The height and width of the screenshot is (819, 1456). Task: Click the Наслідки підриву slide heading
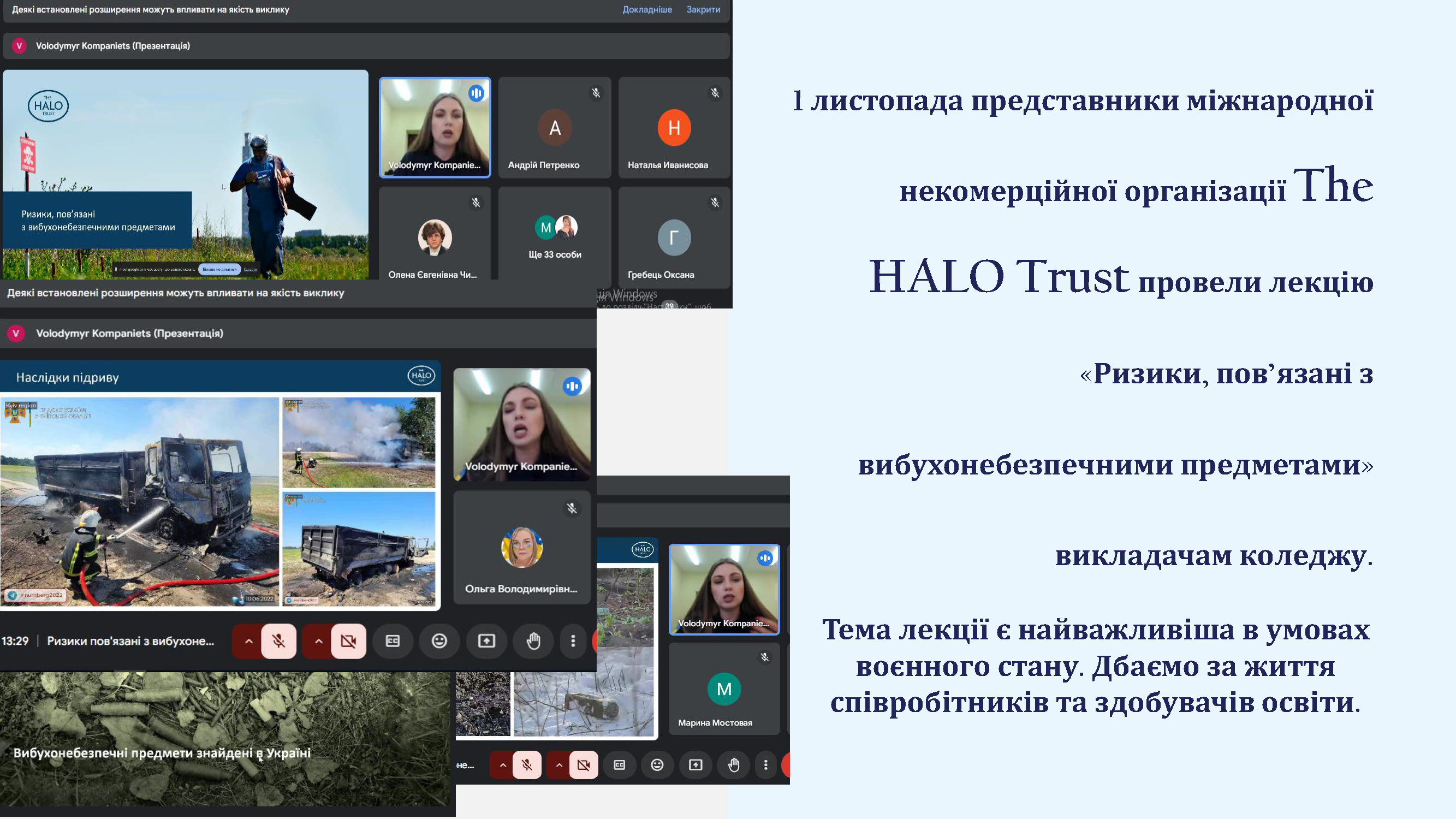(67, 378)
